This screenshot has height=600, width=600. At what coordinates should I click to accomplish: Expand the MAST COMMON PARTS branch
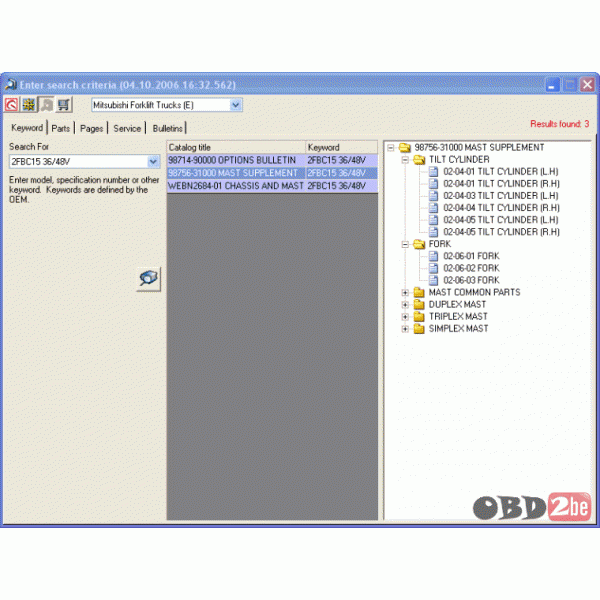pyautogui.click(x=405, y=293)
